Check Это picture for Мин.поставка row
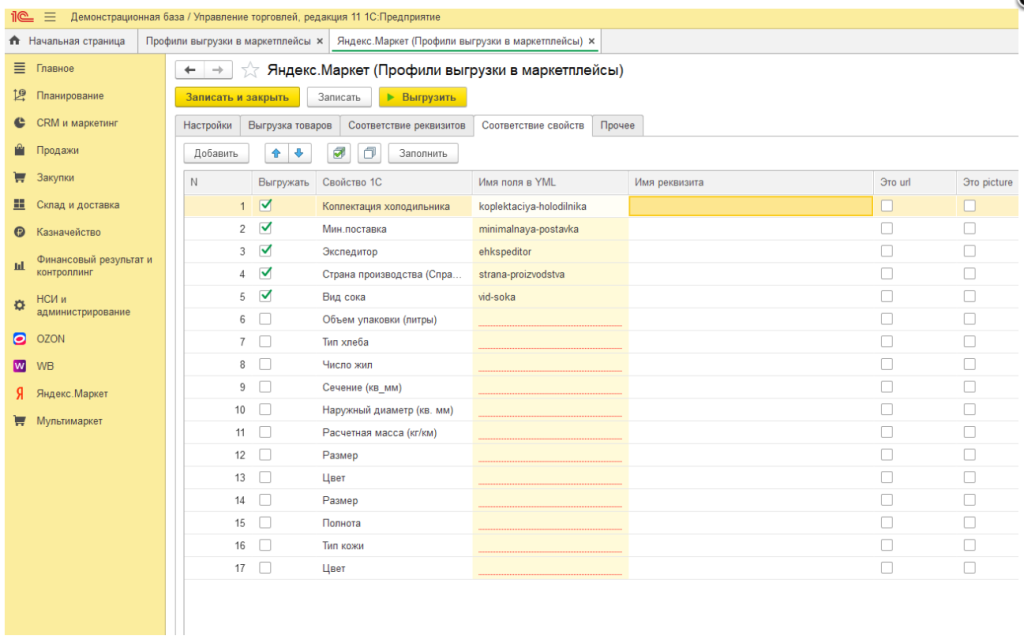The image size is (1024, 643). [x=969, y=229]
